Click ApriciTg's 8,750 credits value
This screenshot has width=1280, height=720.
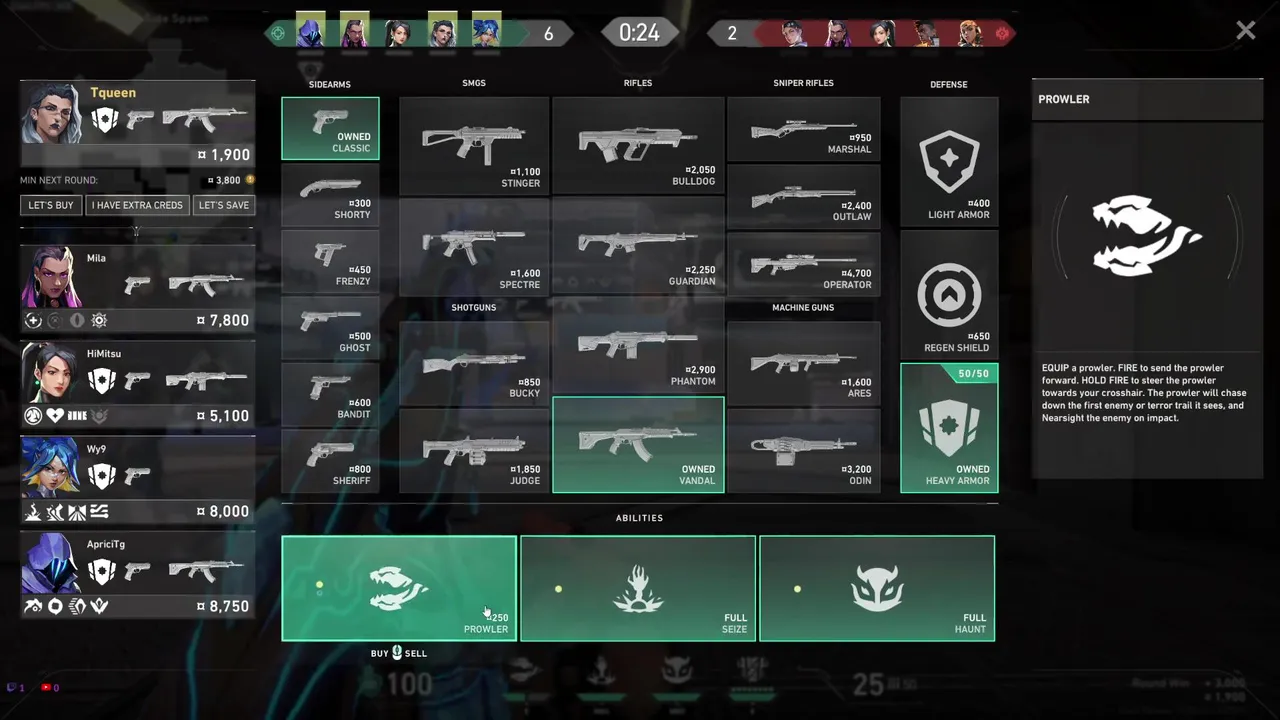pyautogui.click(x=223, y=606)
